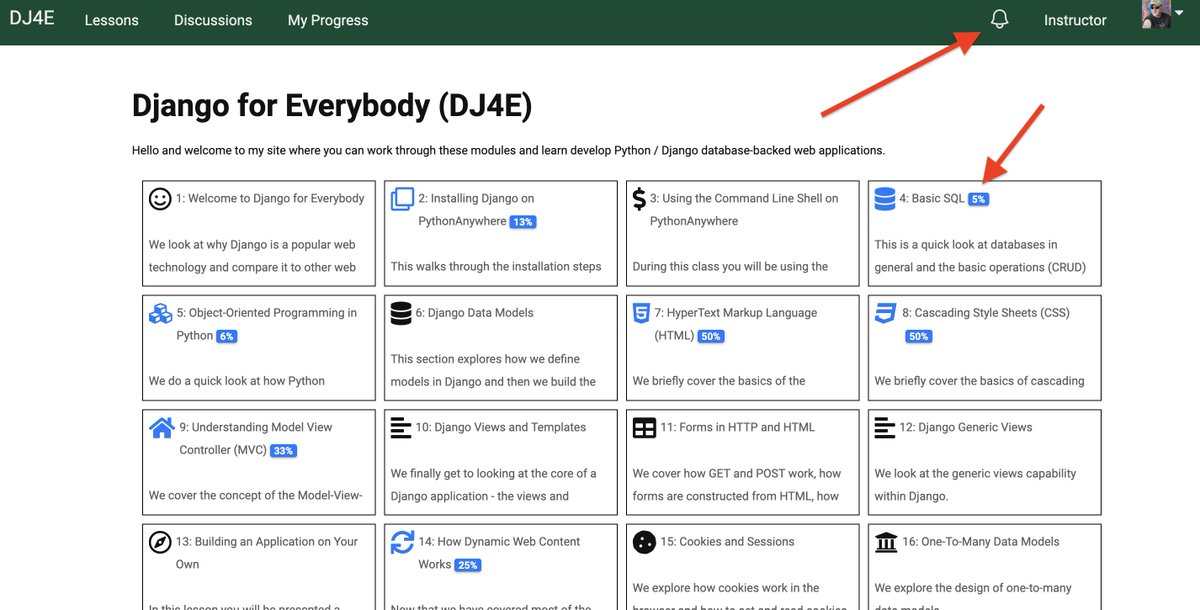Click the 50% badge on Cascading Style Sheets
1200x610 pixels.
pyautogui.click(x=919, y=336)
